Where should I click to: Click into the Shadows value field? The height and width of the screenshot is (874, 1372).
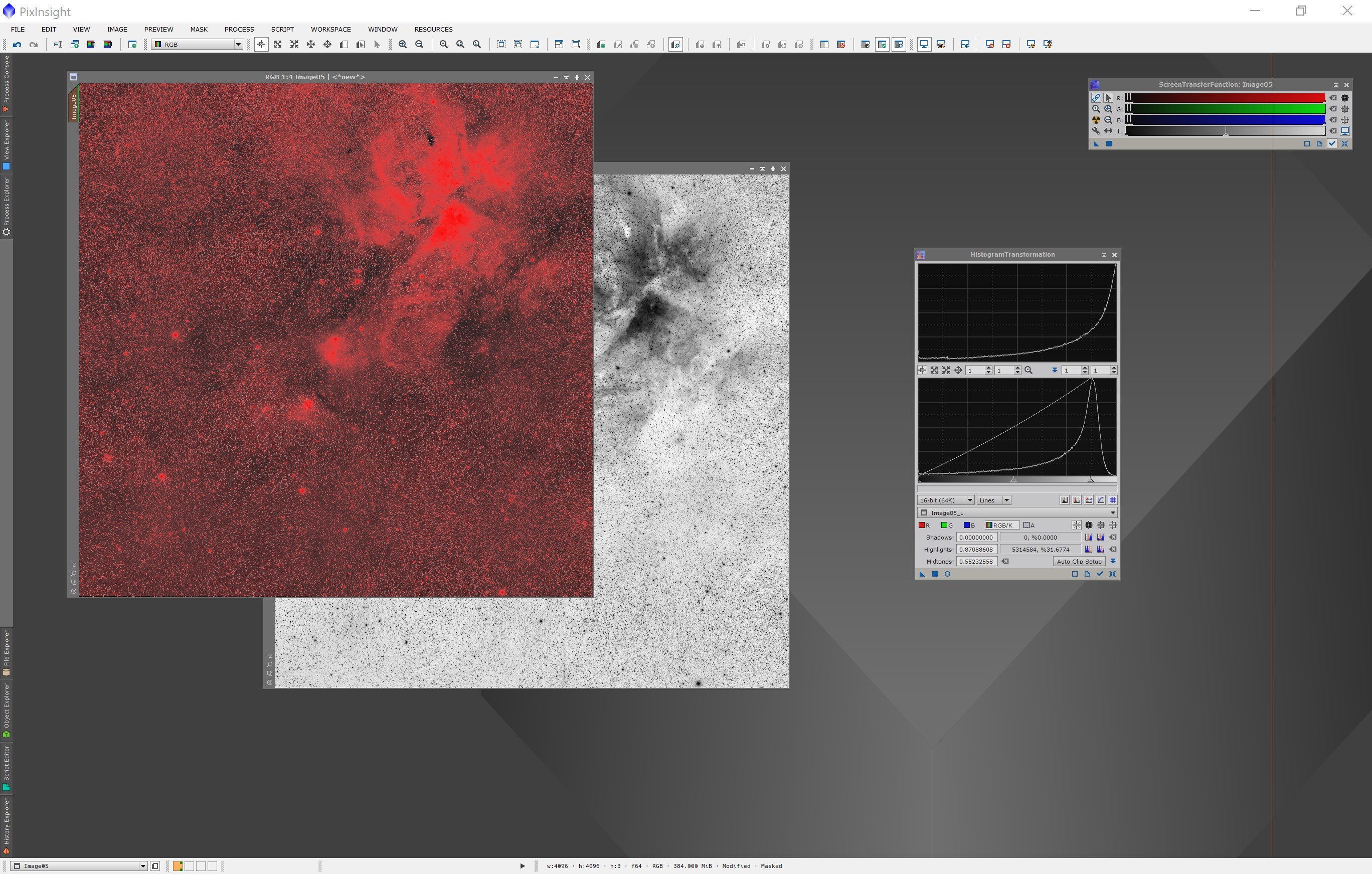[x=976, y=537]
